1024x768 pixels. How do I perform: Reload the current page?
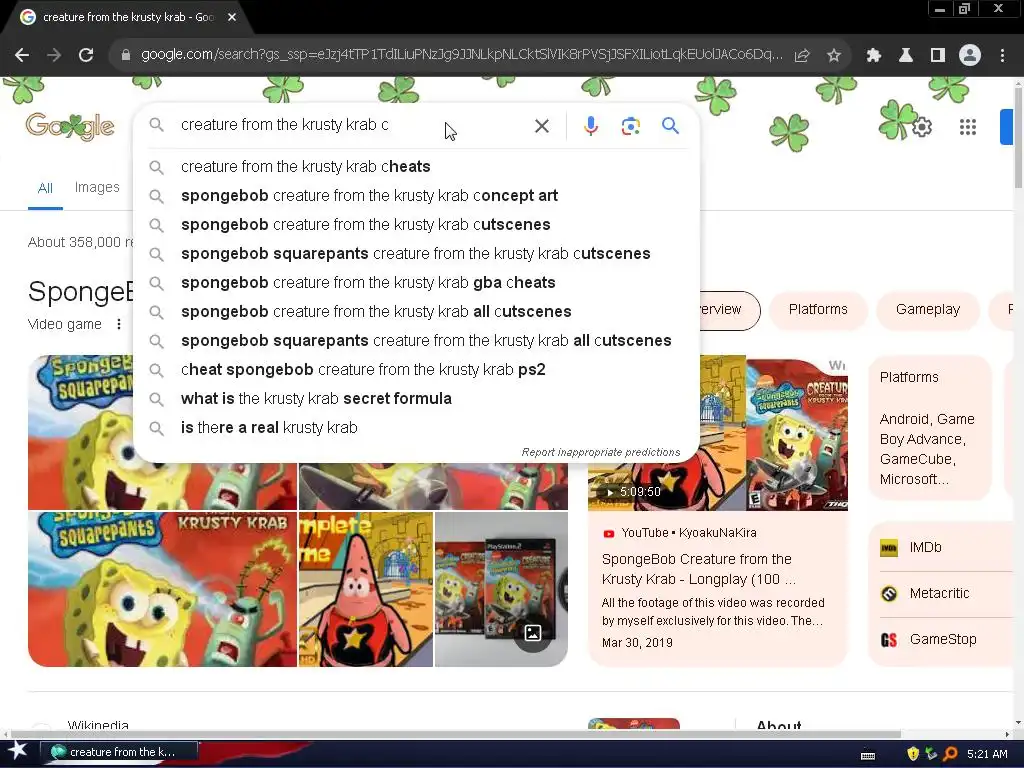point(86,56)
